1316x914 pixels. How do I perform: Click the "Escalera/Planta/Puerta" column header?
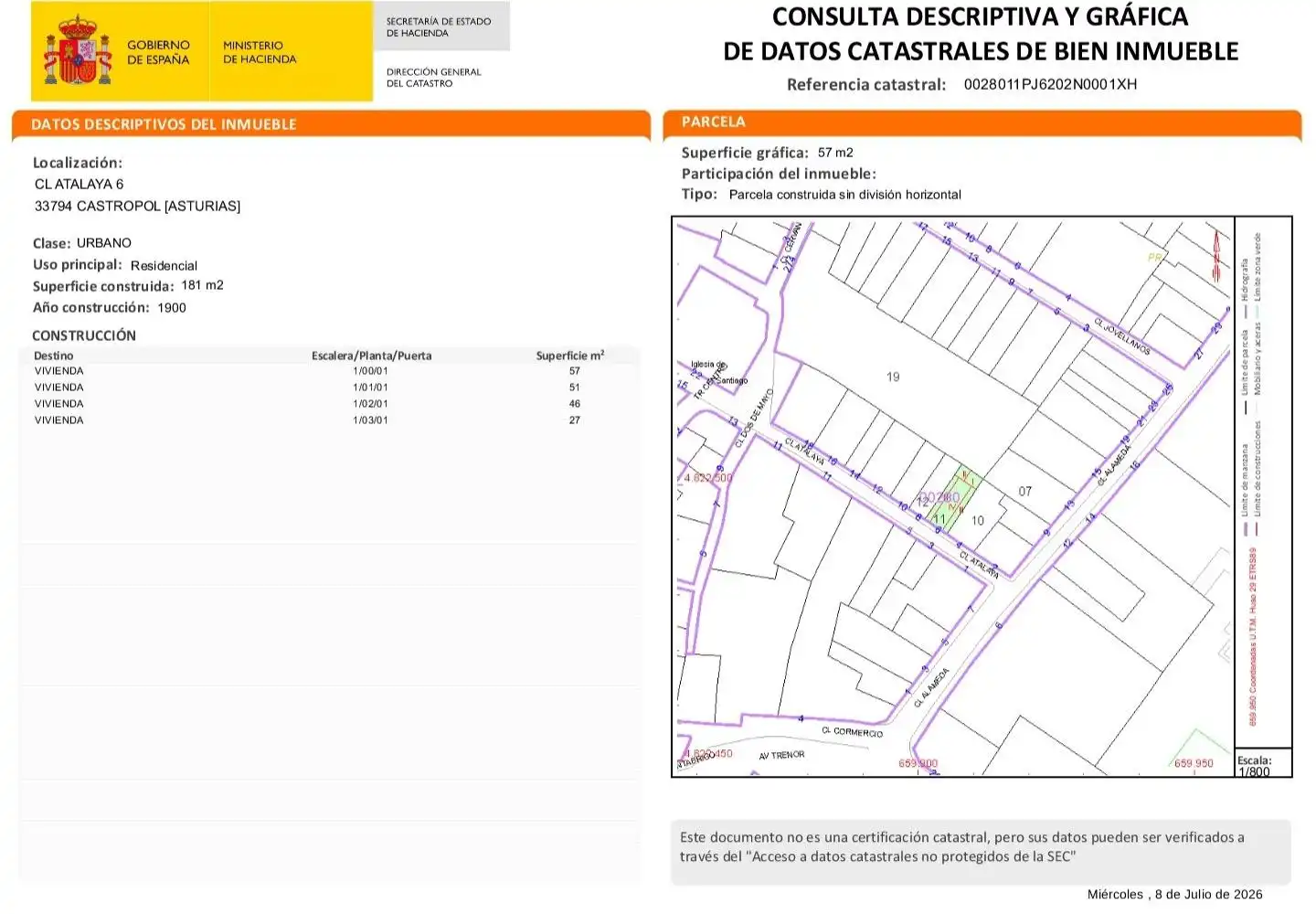(x=371, y=356)
